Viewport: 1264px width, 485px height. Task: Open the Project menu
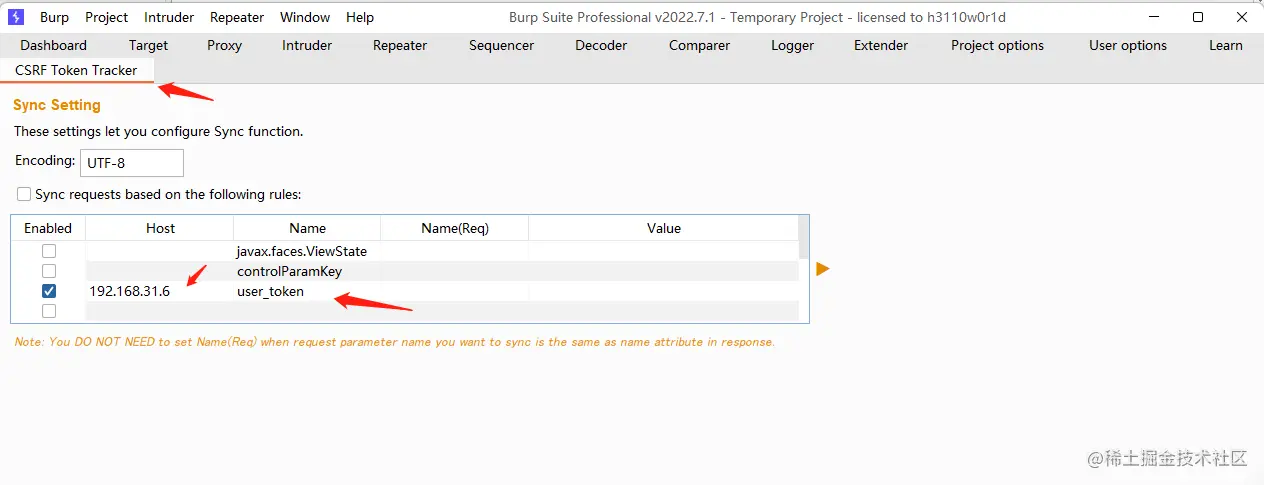(x=107, y=17)
